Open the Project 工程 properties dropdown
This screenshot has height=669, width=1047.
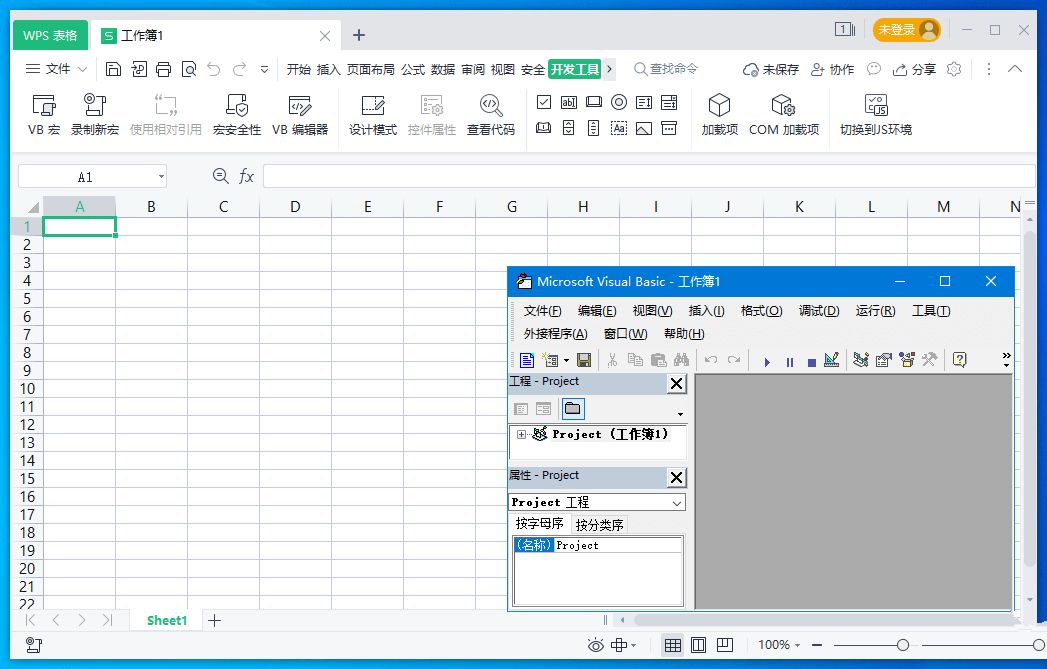677,503
